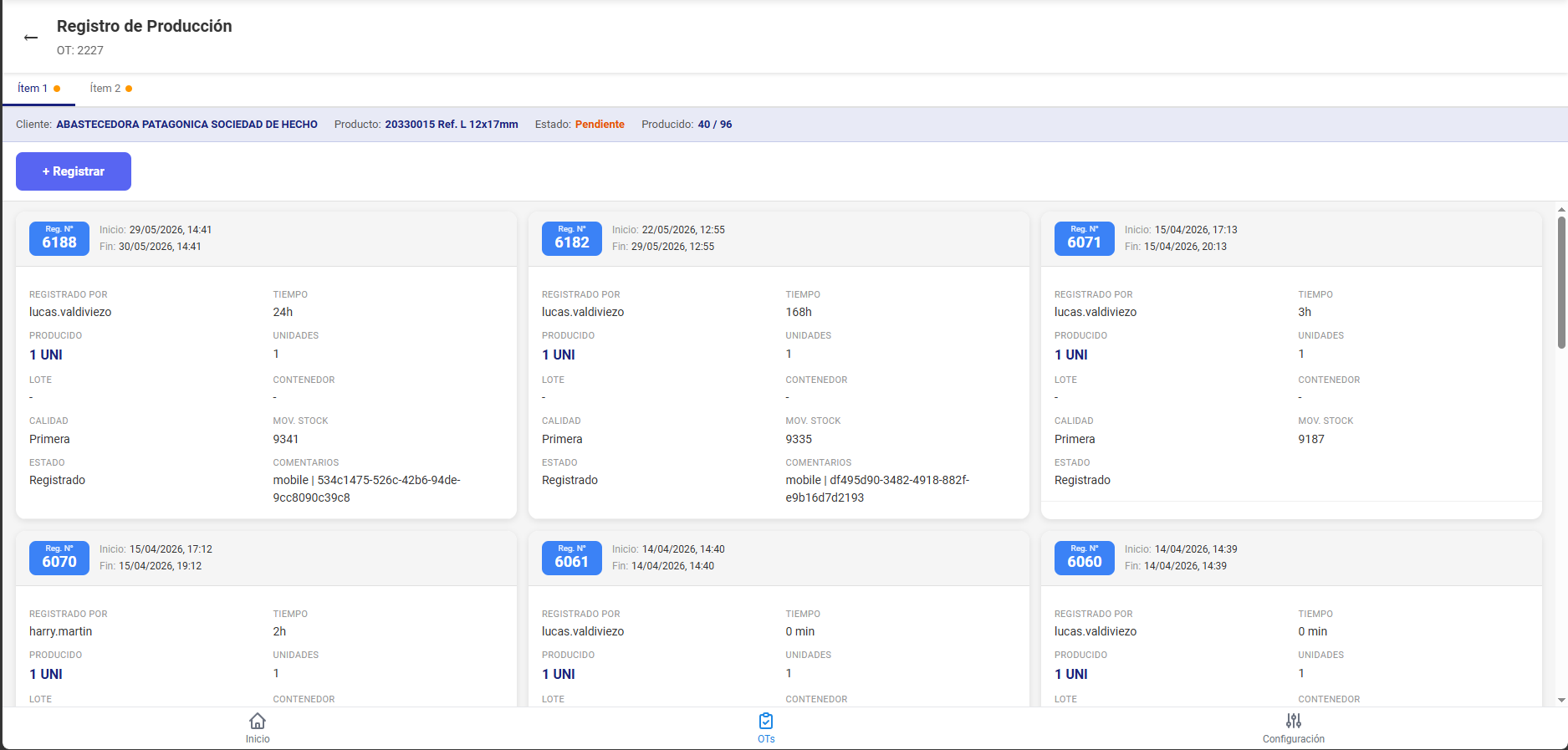Open OTs from the bottom navigation
The image size is (1568, 750).
coord(766,727)
